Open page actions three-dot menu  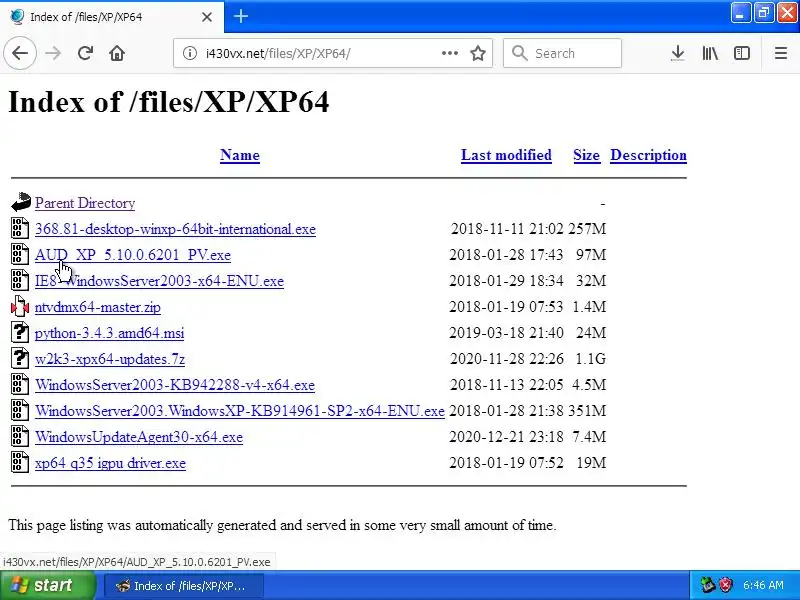[x=449, y=53]
